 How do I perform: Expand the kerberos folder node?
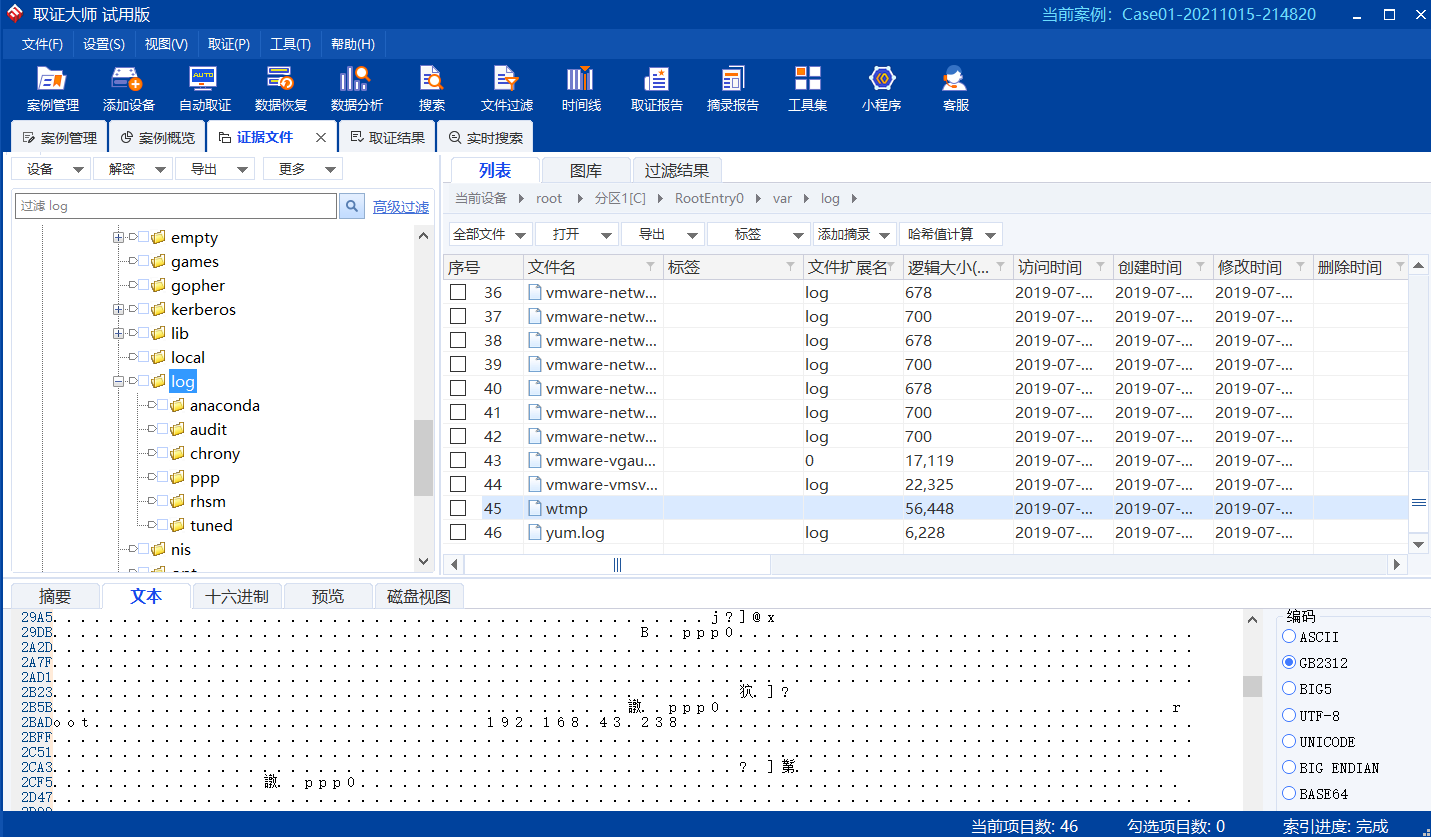coord(118,310)
